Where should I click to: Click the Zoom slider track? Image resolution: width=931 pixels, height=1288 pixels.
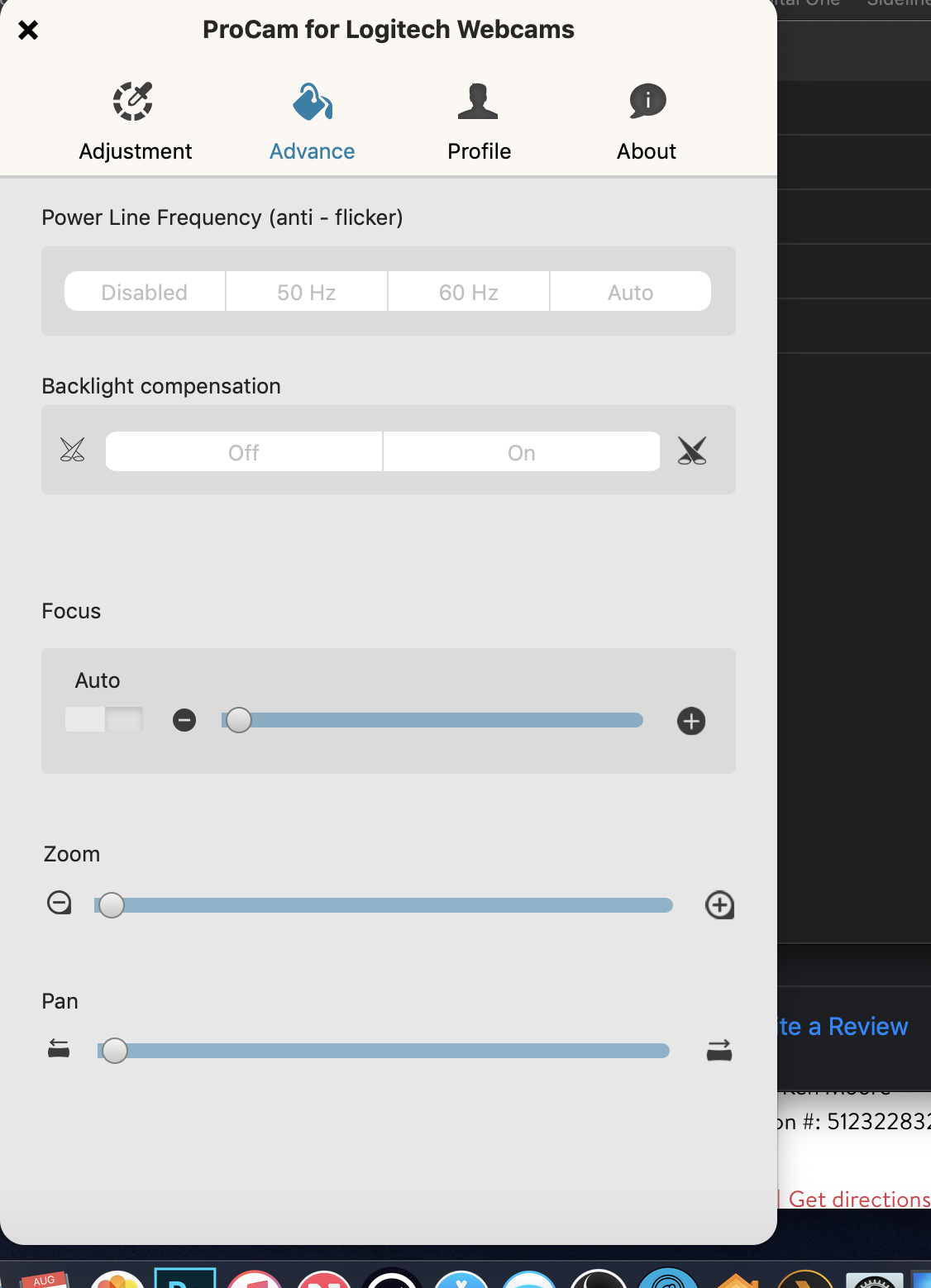[384, 905]
